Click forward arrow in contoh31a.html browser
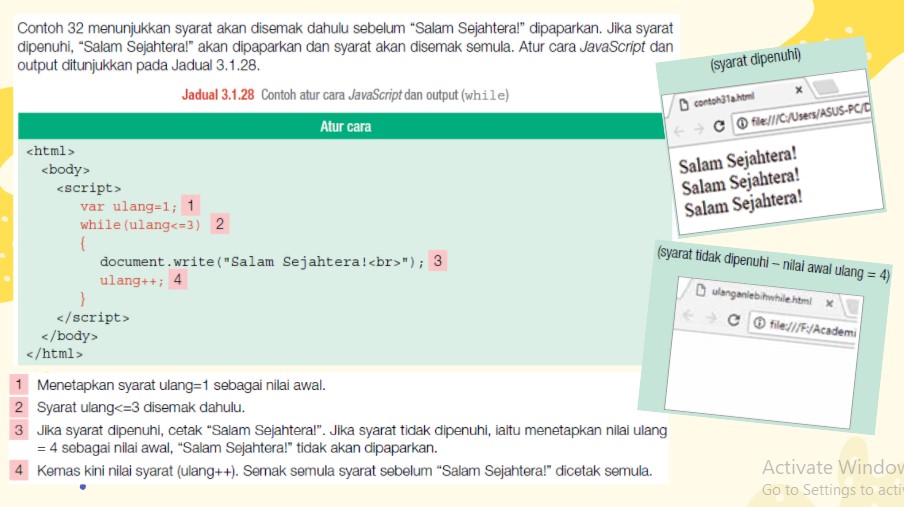 pyautogui.click(x=698, y=129)
